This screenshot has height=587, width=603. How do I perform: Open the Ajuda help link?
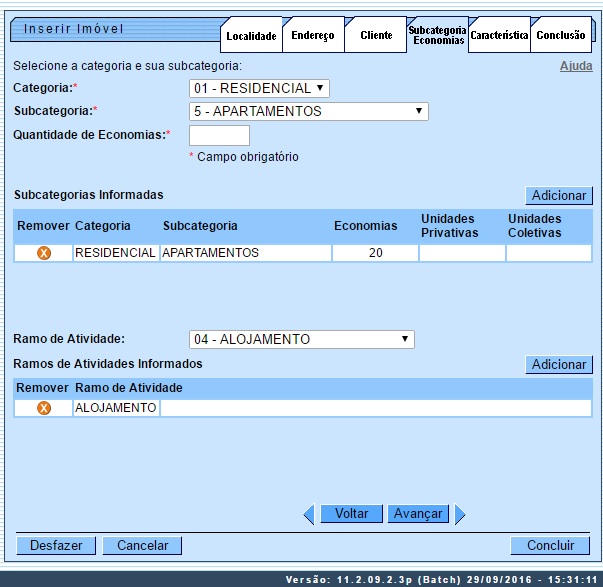click(x=575, y=66)
